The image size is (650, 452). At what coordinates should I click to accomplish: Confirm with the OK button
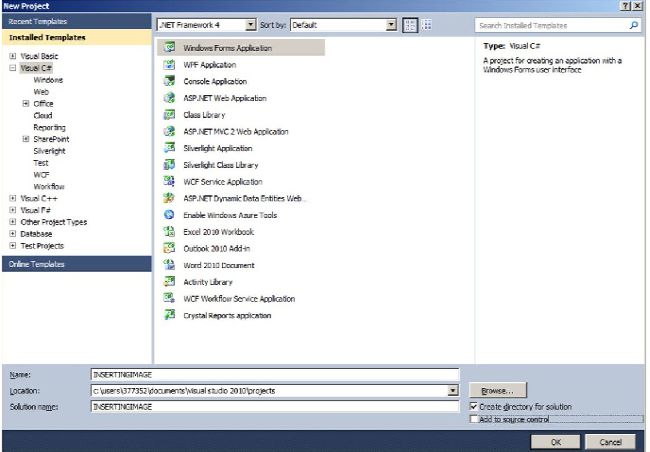[x=555, y=442]
